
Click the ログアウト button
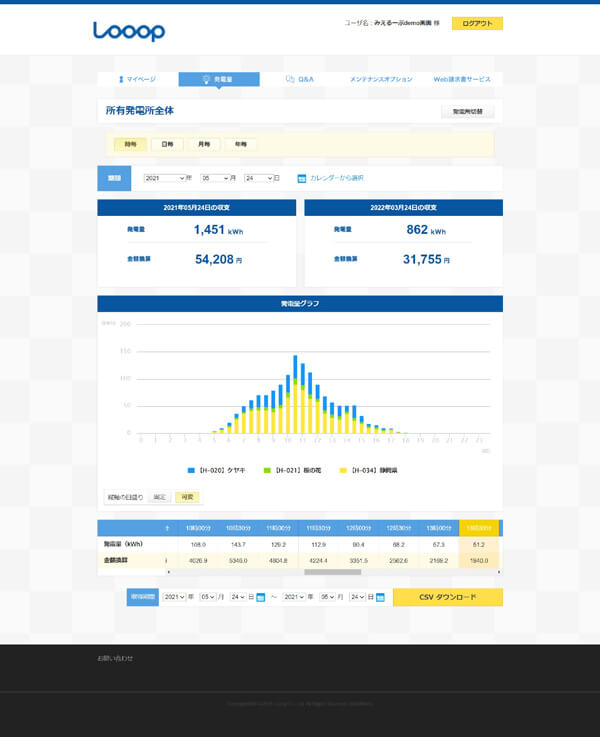pos(477,24)
